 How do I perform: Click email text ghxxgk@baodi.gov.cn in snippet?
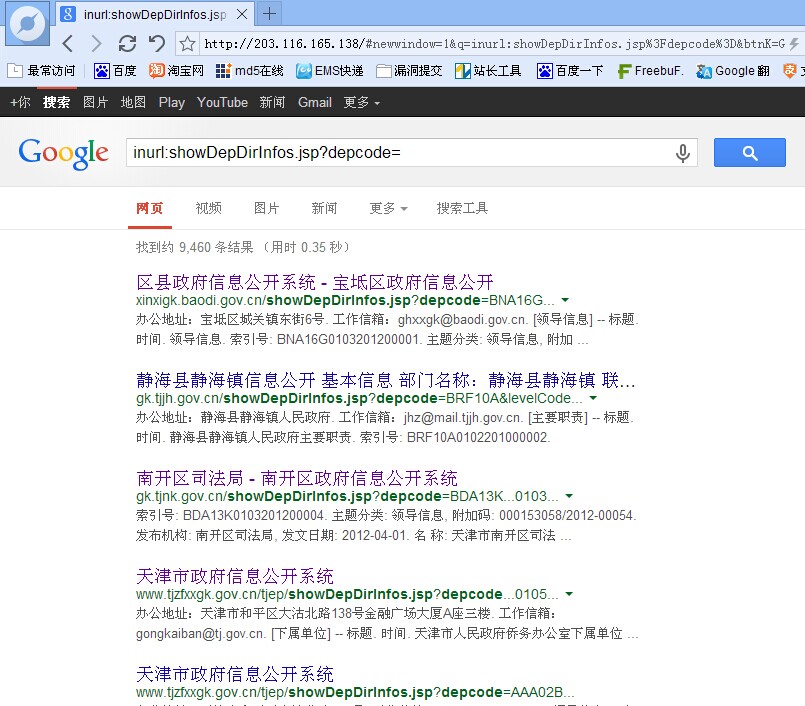(462, 320)
